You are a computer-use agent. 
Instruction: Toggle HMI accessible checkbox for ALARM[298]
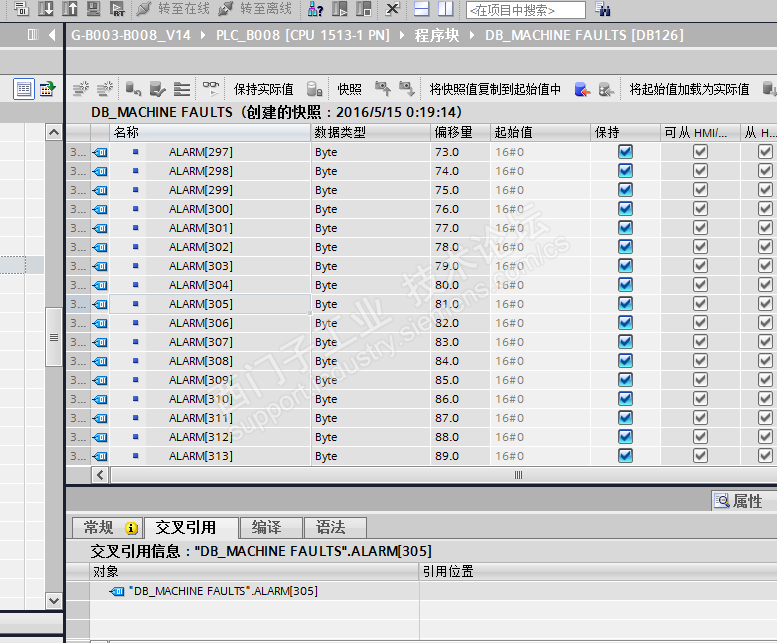click(x=700, y=170)
